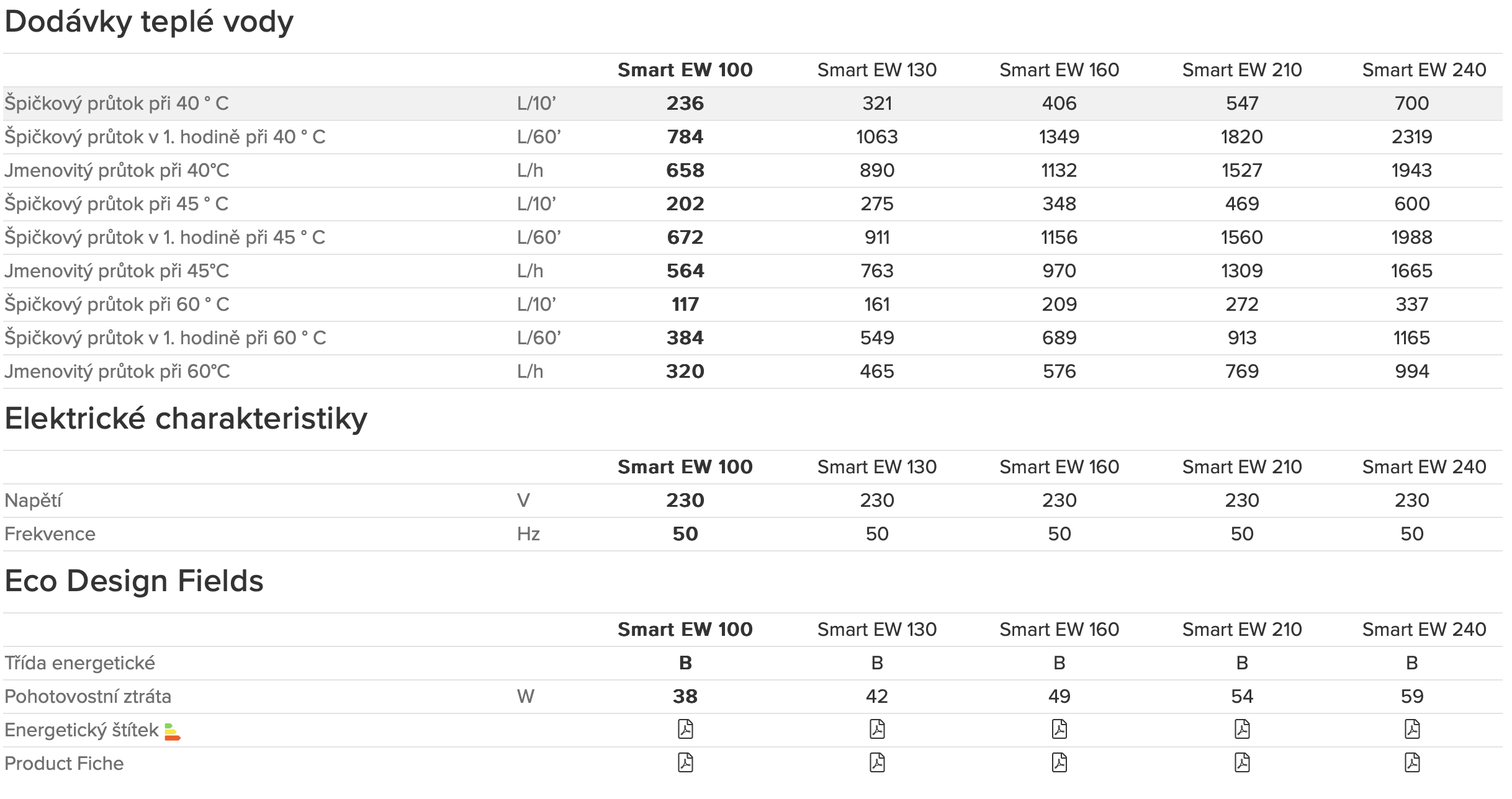Open Product Fiche PDF for Smart EW 160
1512x799 pixels.
point(1060,763)
